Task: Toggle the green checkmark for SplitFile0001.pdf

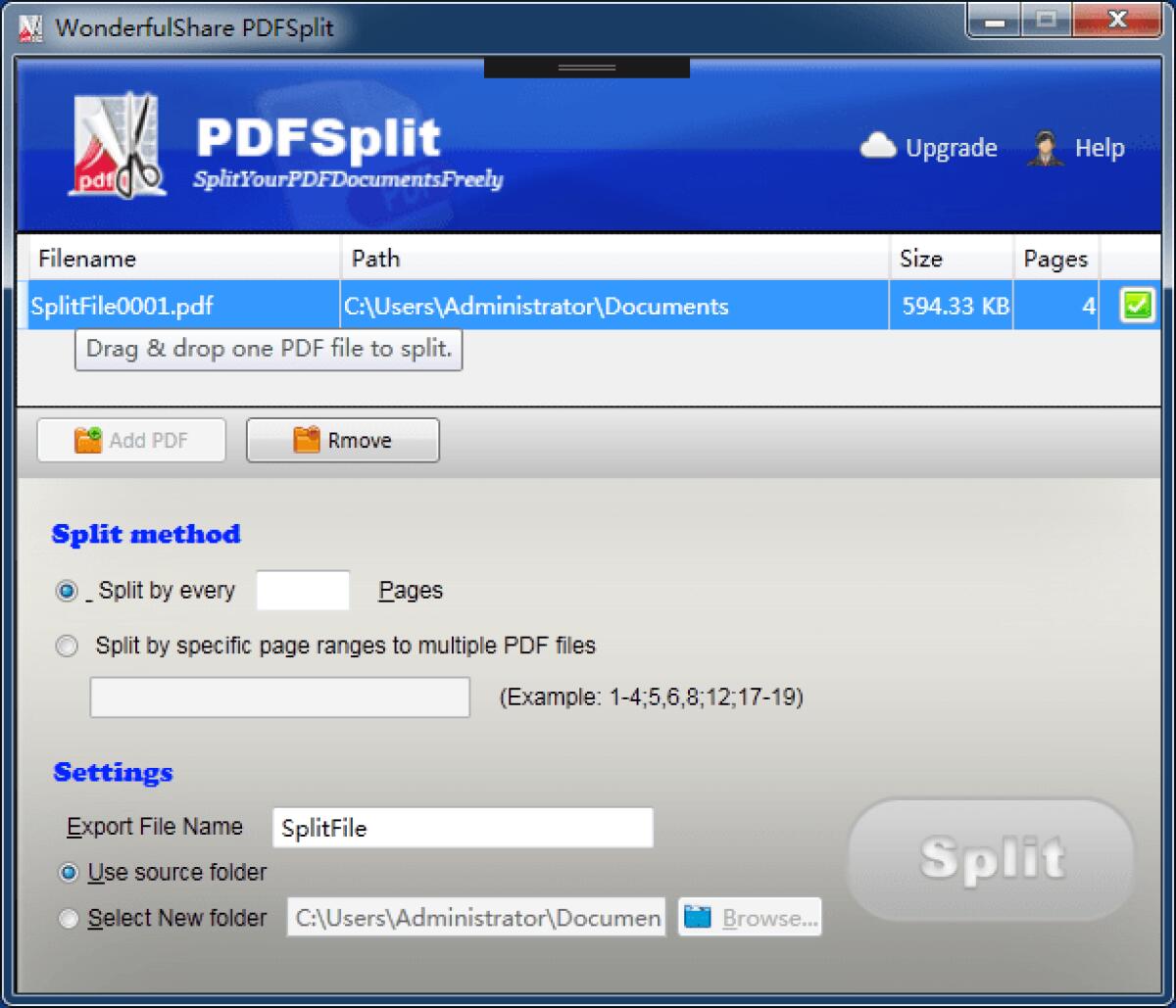Action: (x=1136, y=305)
